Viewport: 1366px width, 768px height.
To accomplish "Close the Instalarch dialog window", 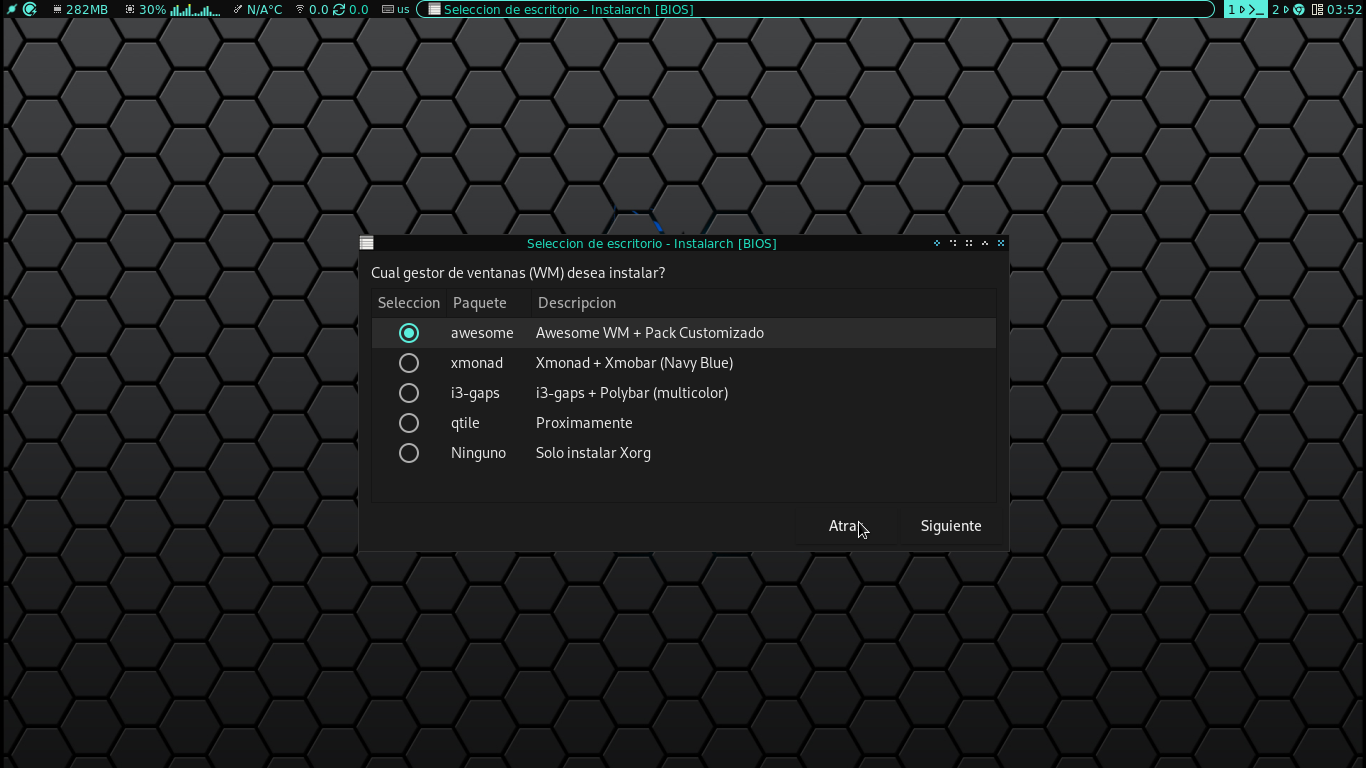I will tap(1001, 243).
